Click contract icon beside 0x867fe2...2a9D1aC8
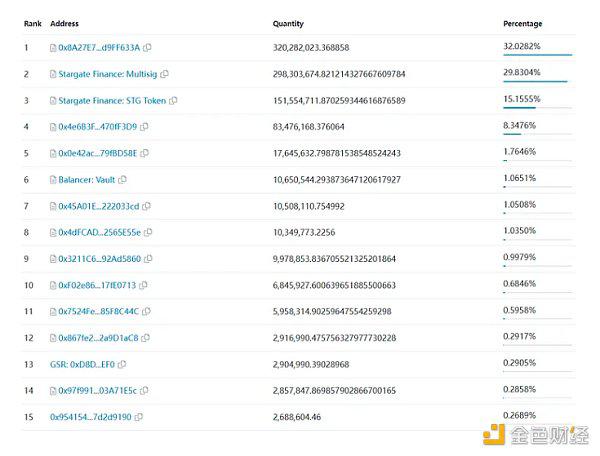This screenshot has width=600, height=456. point(53,338)
